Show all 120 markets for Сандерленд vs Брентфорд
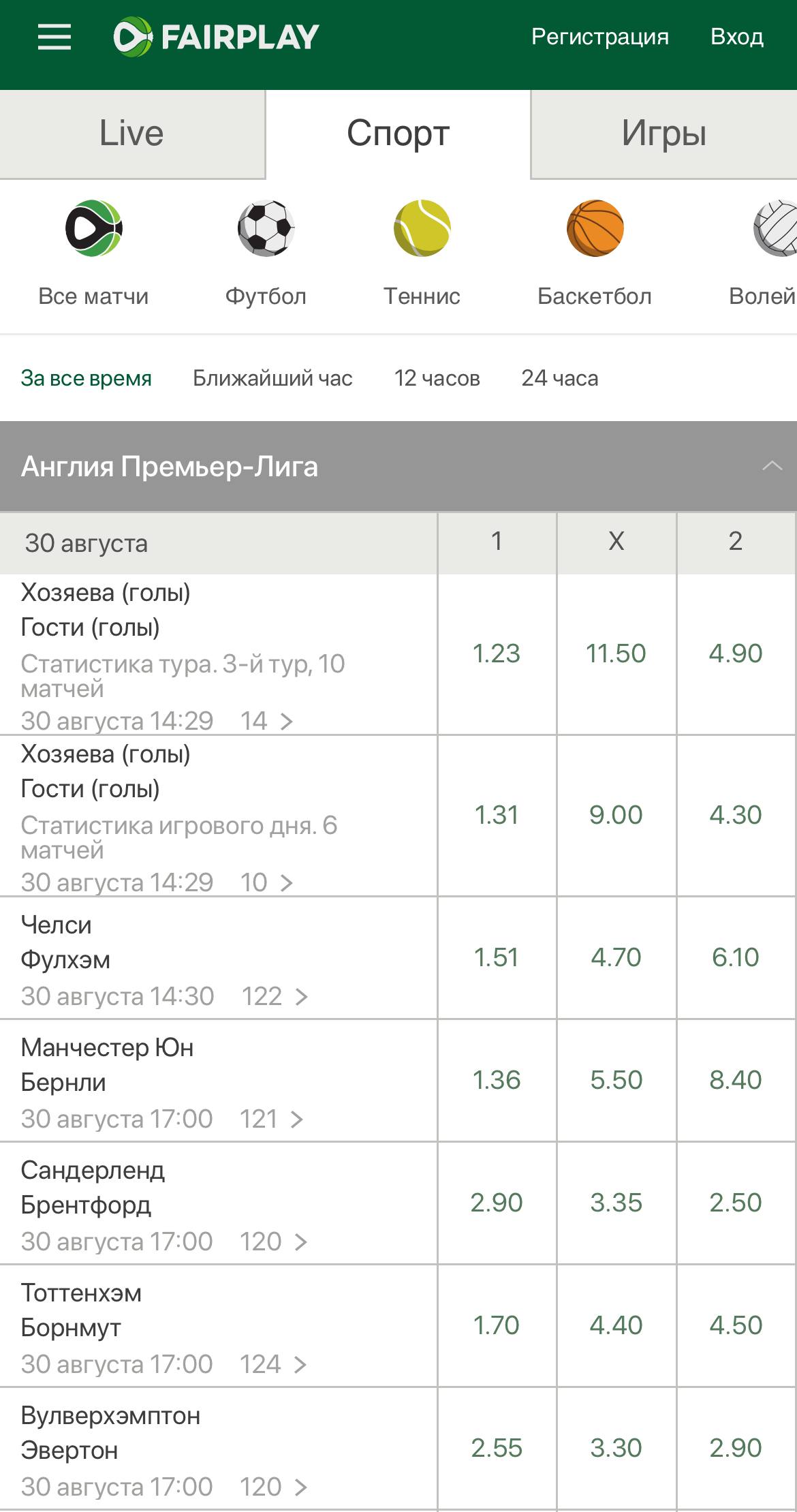The height and width of the screenshot is (1512, 797). click(x=273, y=1241)
